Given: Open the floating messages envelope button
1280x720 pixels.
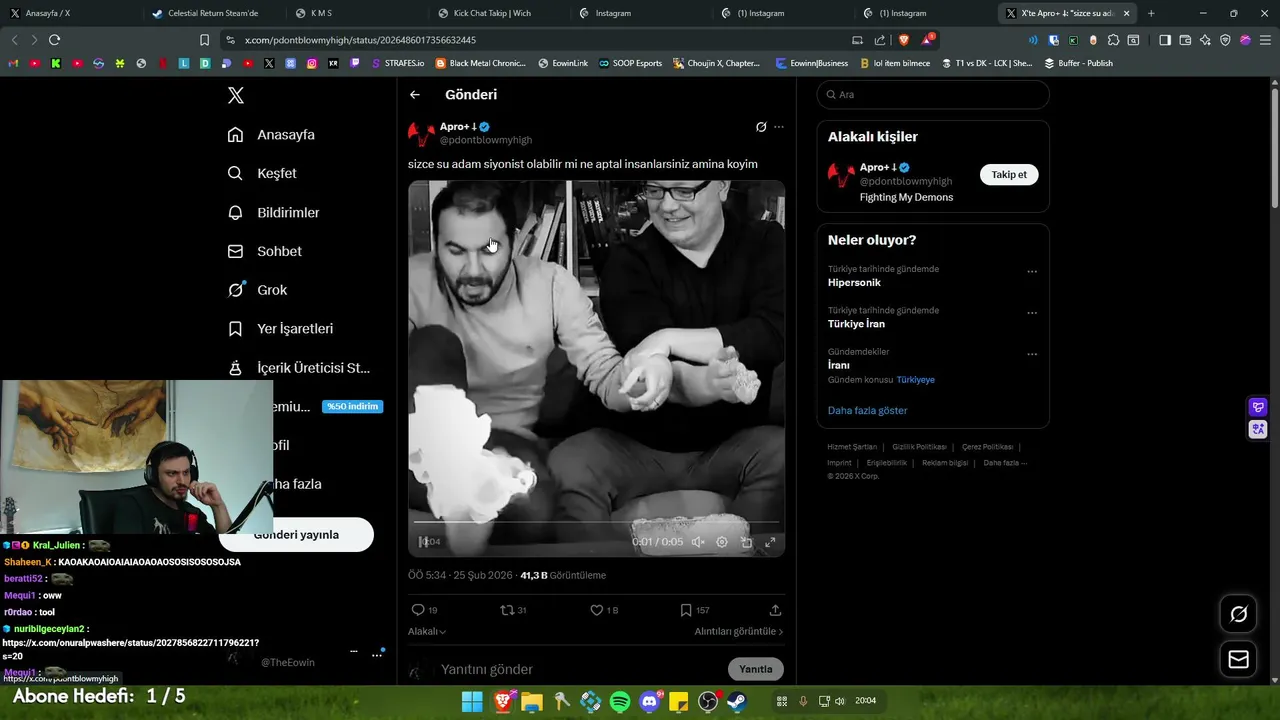Looking at the screenshot, I should point(1238,660).
